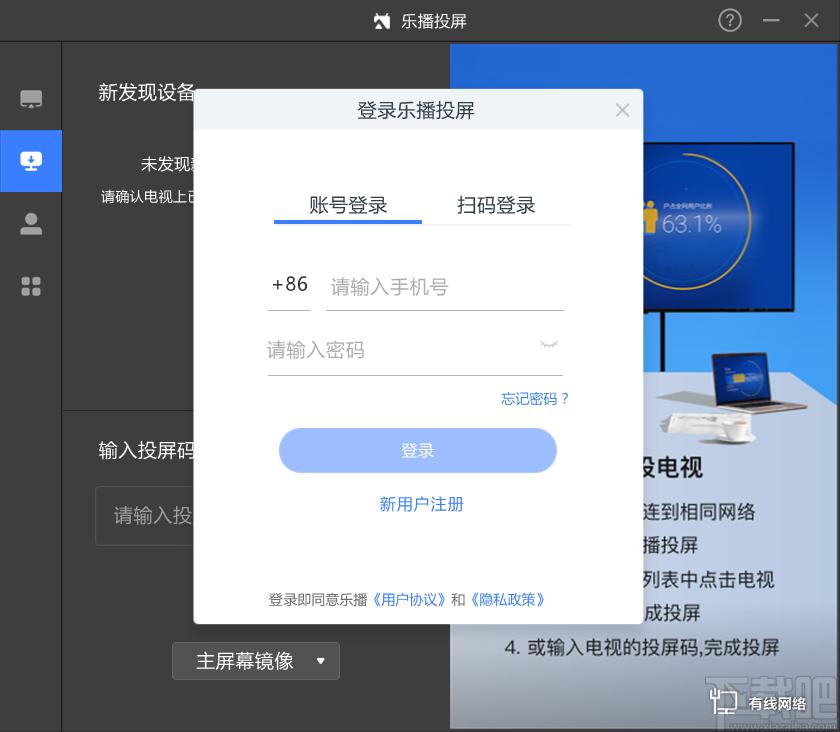
Task: Open the 《隐私政策》 link
Action: [x=507, y=600]
